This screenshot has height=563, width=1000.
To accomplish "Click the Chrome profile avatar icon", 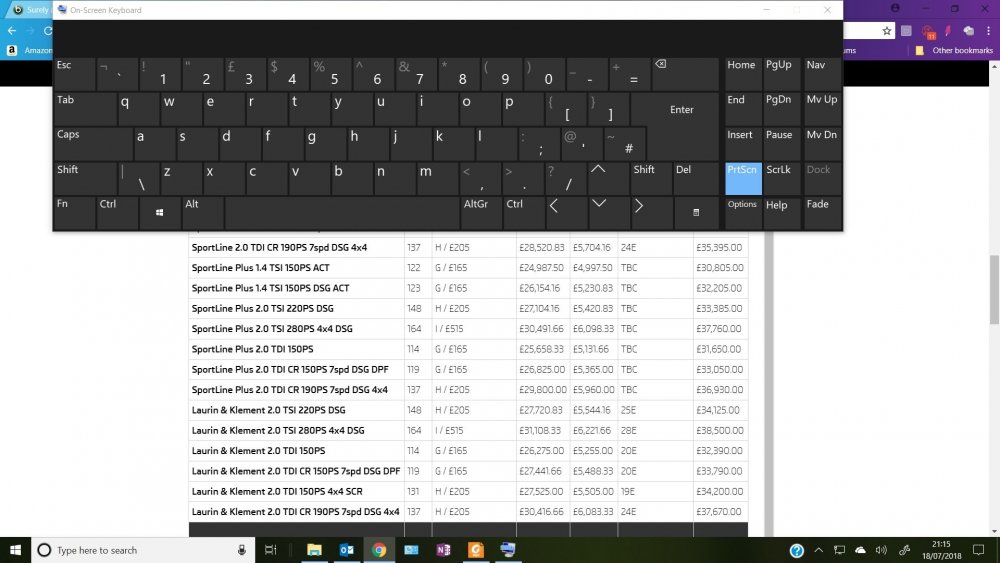I will click(895, 8).
